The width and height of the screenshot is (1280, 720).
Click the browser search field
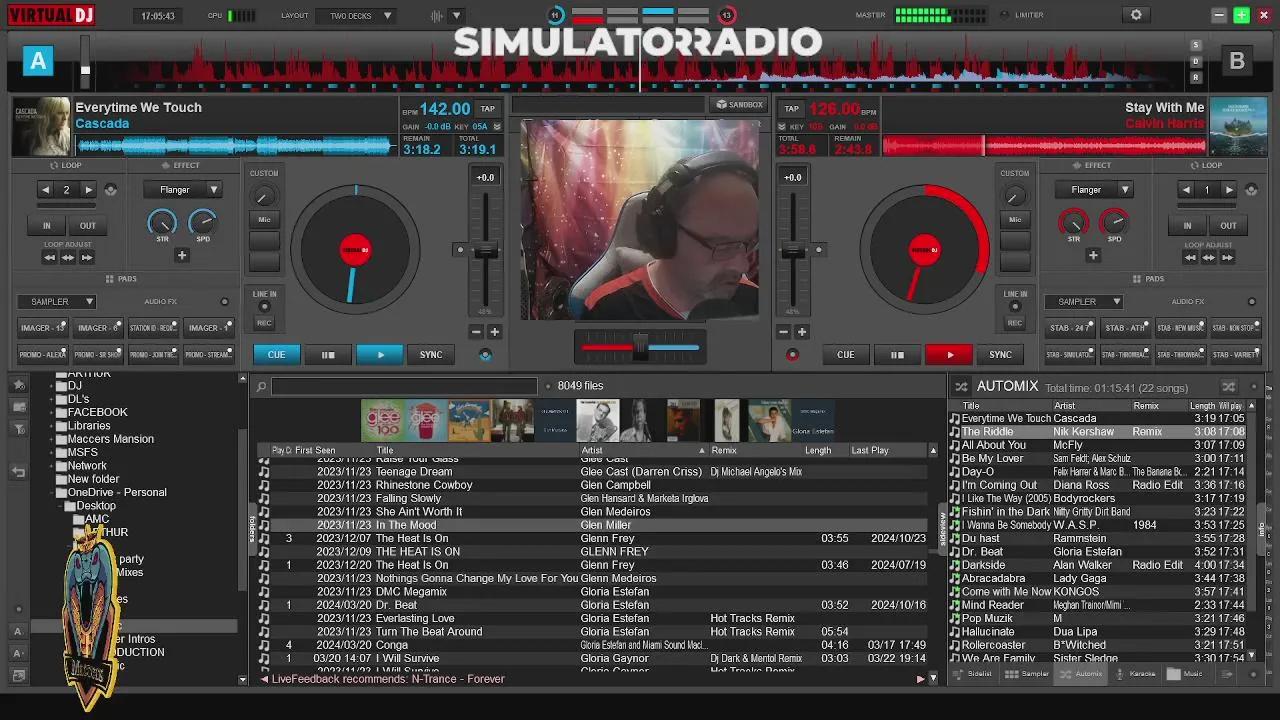point(404,386)
